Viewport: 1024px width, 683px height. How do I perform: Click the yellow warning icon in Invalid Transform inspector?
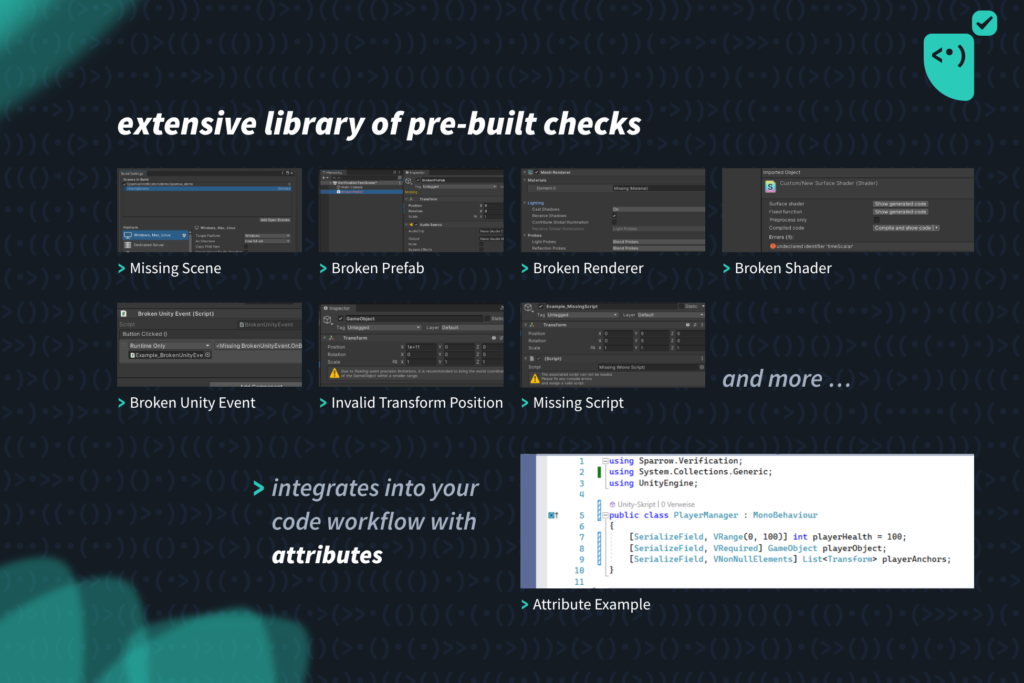click(x=336, y=374)
